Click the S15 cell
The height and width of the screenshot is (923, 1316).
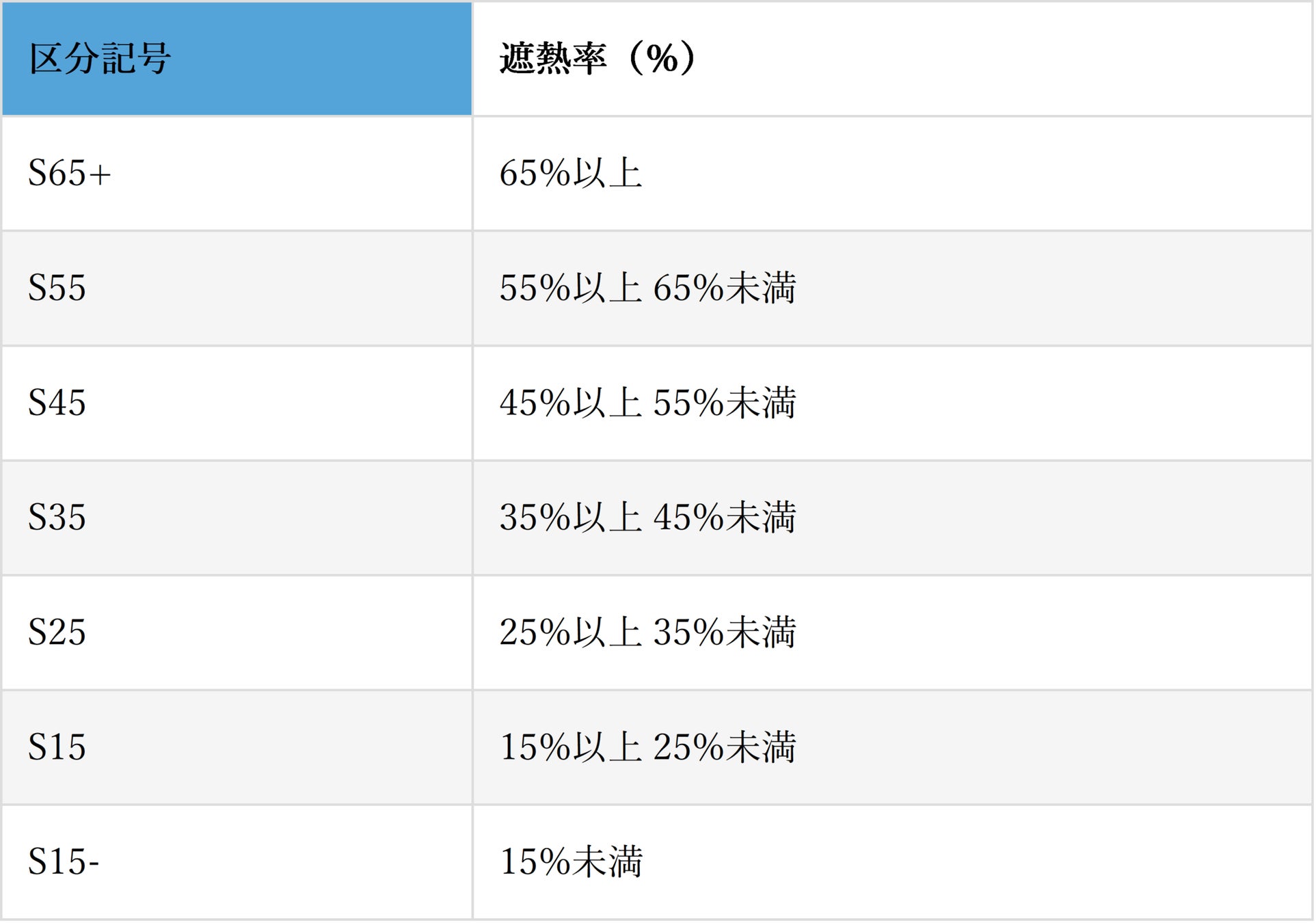tap(237, 748)
